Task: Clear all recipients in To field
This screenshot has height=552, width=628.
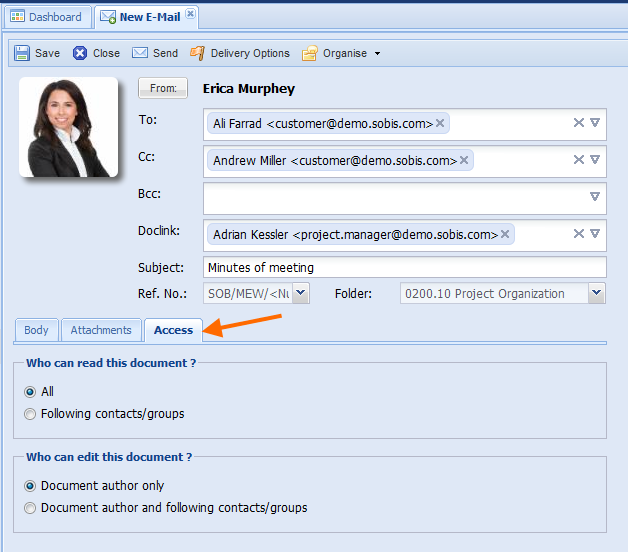Action: [578, 123]
